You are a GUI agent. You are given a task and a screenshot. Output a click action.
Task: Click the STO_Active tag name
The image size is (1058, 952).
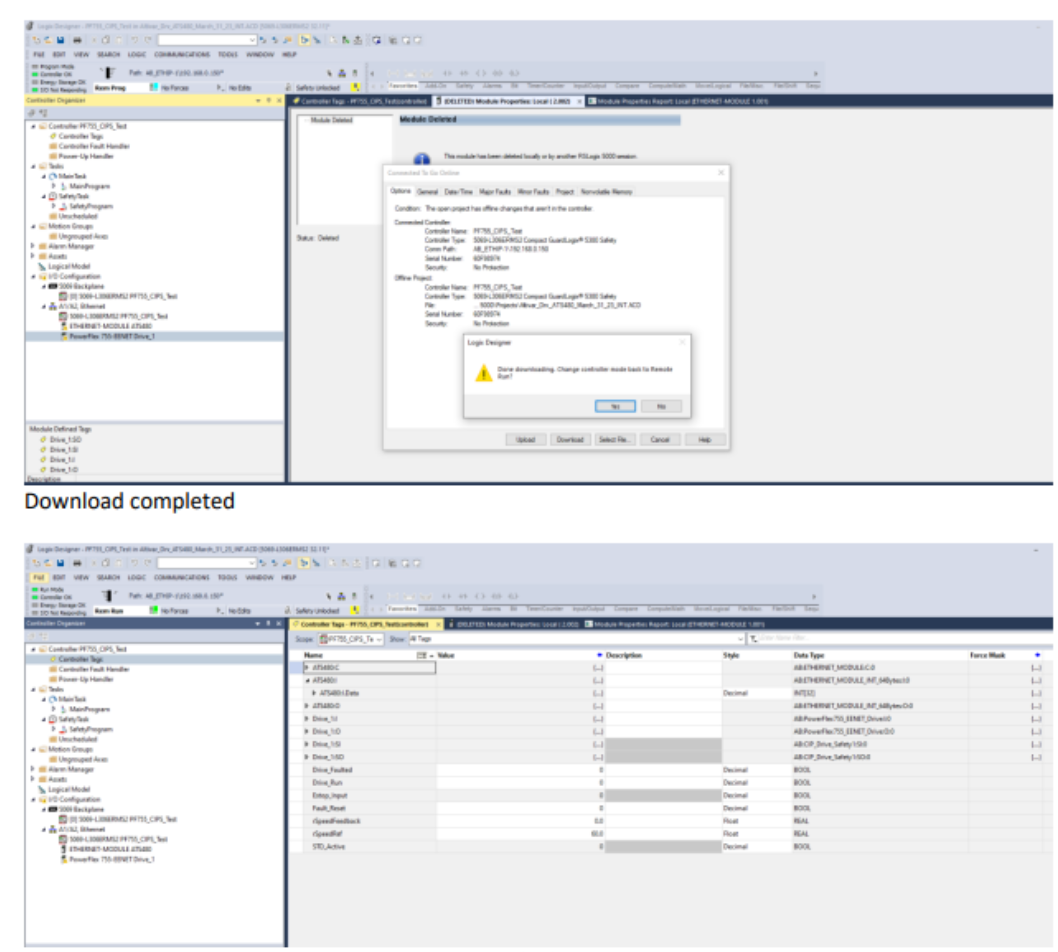tap(329, 847)
